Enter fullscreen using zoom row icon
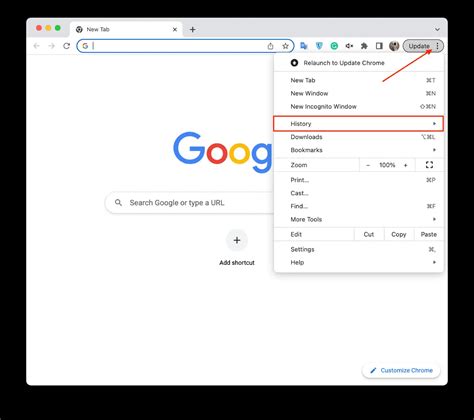474x420 pixels. click(x=429, y=165)
